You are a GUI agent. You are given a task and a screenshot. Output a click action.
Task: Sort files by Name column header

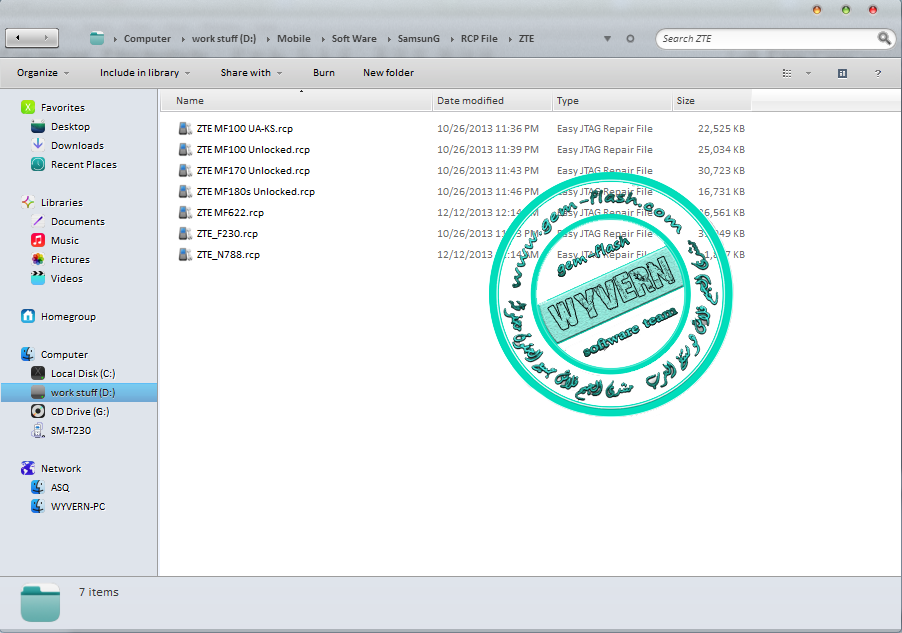tap(296, 101)
